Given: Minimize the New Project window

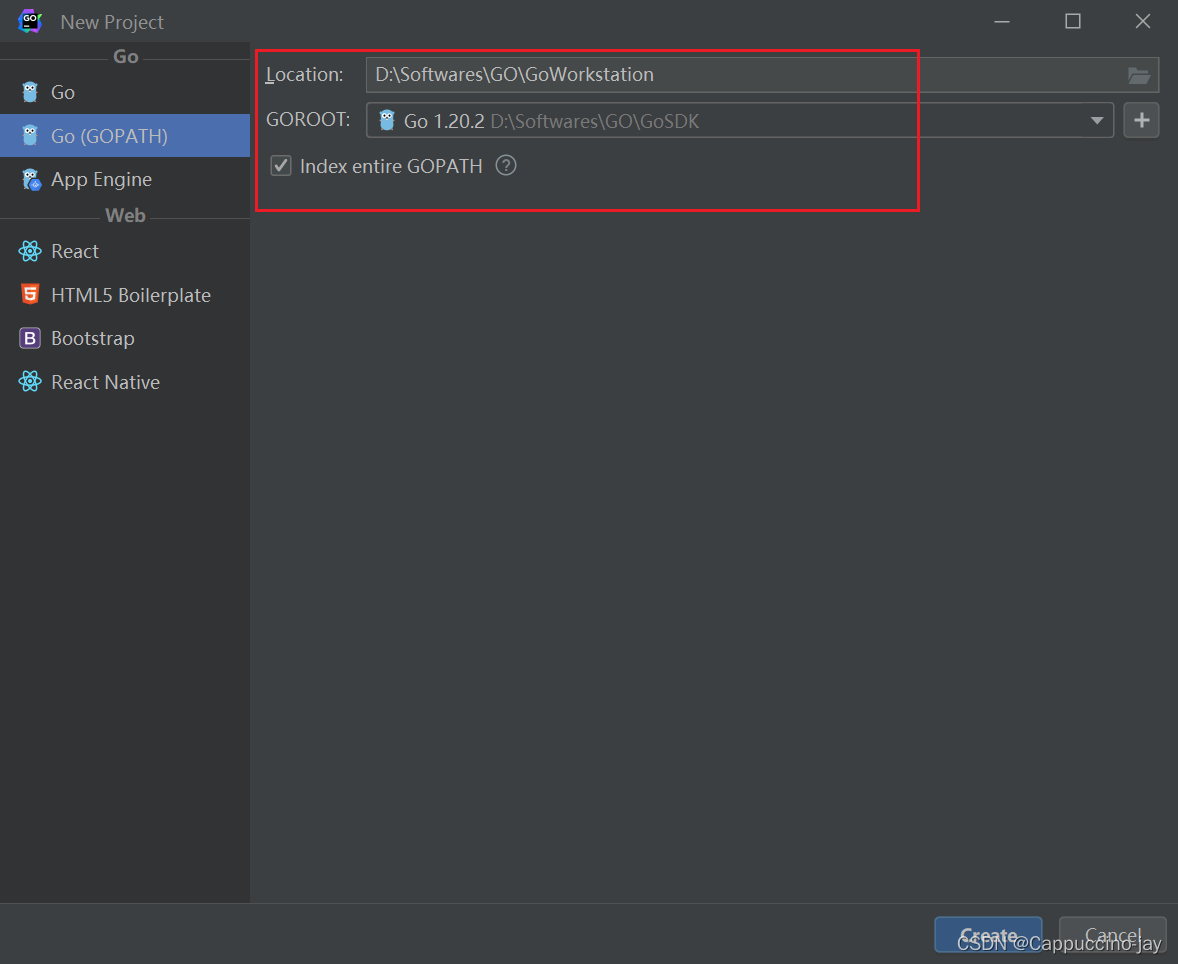Looking at the screenshot, I should 1001,21.
